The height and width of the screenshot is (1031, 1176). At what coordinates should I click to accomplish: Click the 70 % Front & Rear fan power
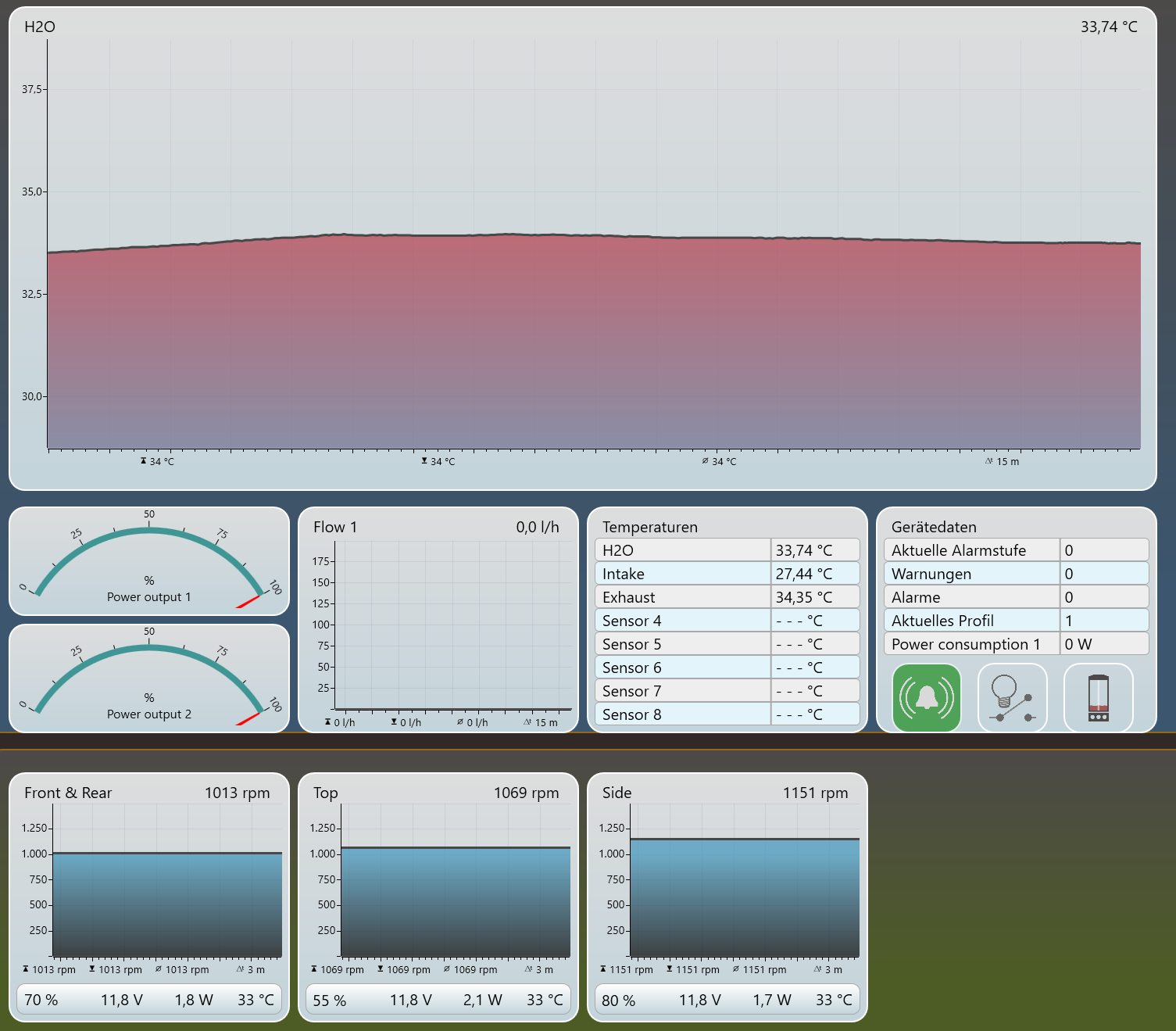tap(41, 1000)
